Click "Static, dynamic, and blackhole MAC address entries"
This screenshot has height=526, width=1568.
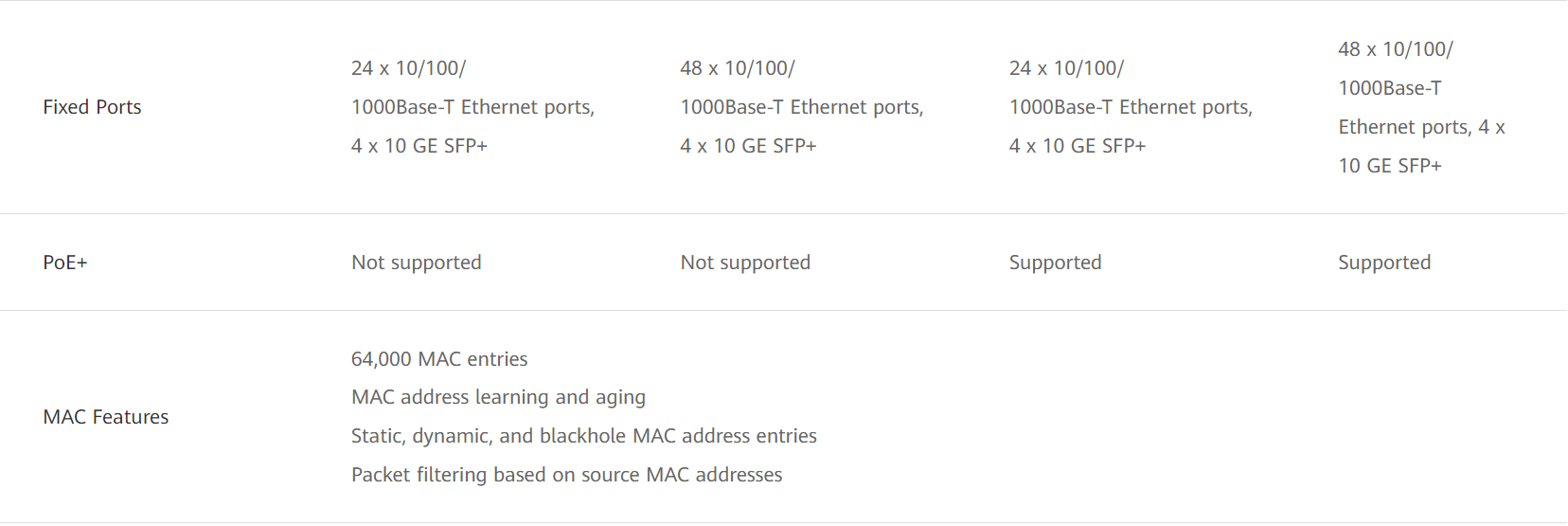click(x=583, y=436)
